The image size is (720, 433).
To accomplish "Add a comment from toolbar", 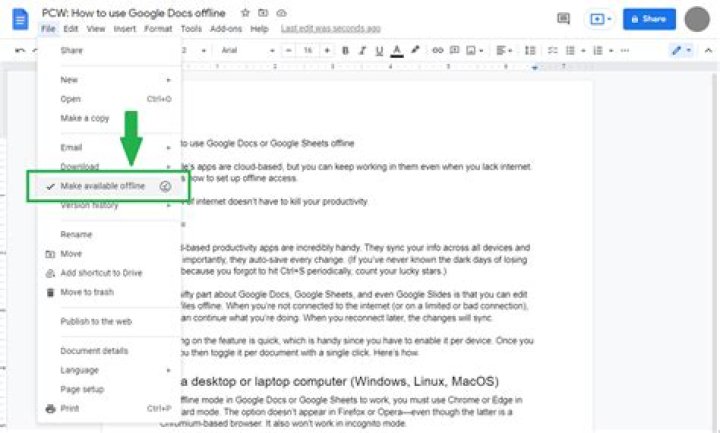I will click(455, 50).
